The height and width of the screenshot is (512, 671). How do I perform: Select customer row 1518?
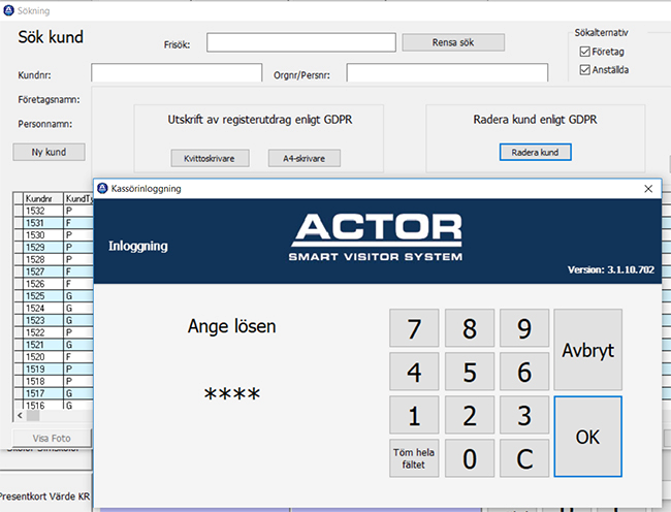pos(53,381)
